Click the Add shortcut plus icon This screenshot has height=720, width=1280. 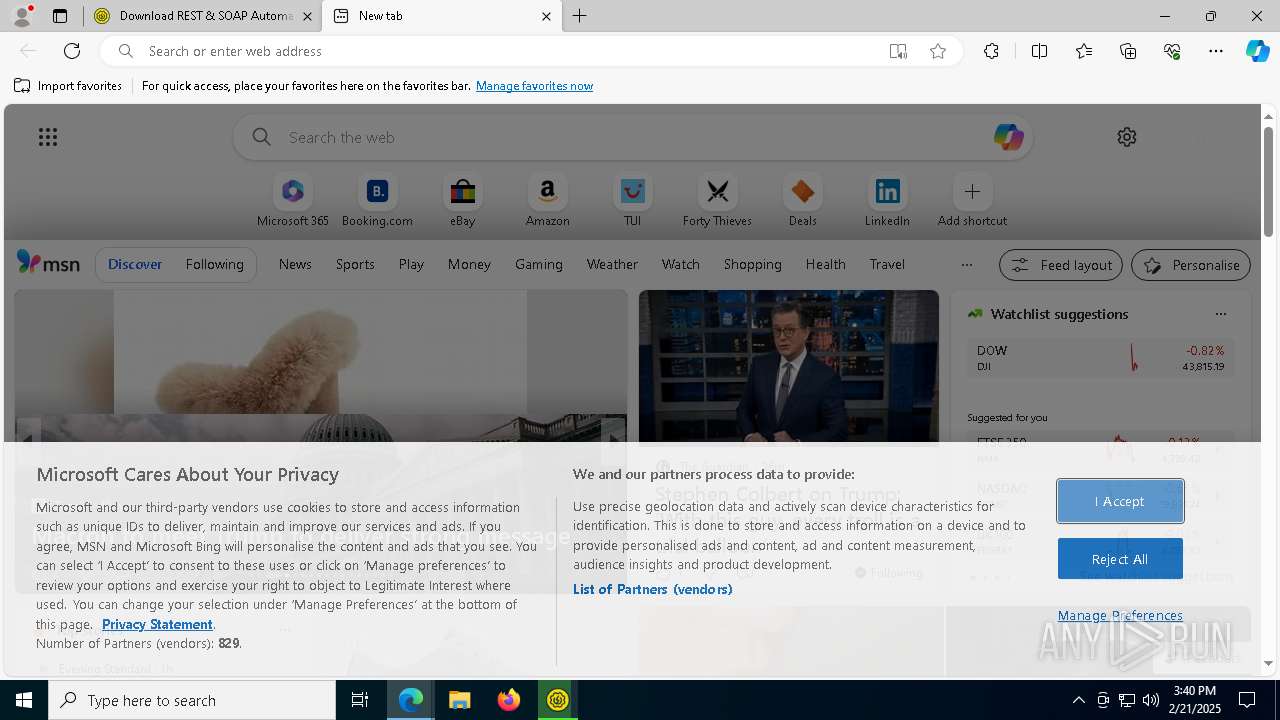972,191
